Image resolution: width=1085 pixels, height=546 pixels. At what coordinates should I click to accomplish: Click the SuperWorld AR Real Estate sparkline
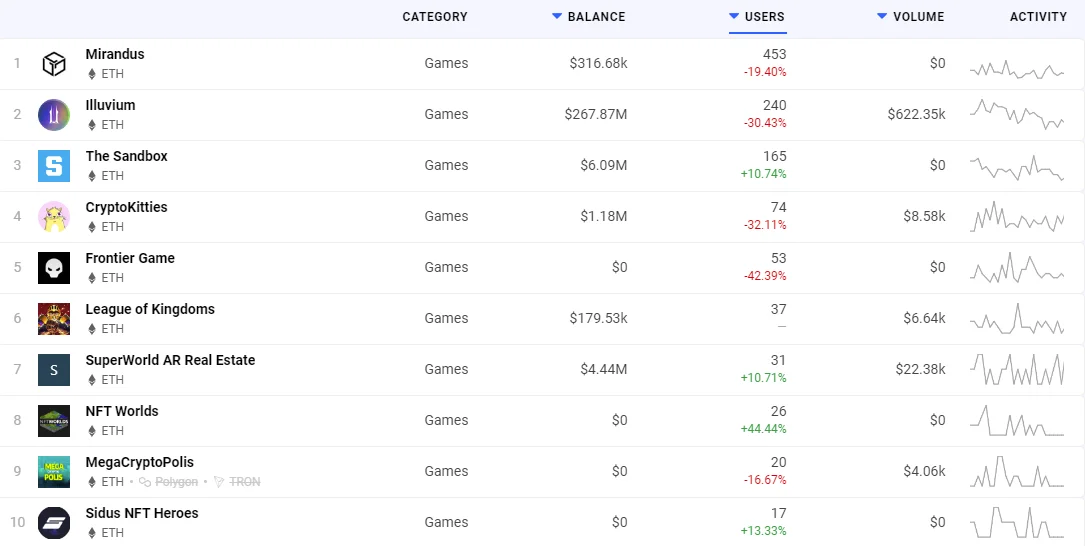point(1016,370)
